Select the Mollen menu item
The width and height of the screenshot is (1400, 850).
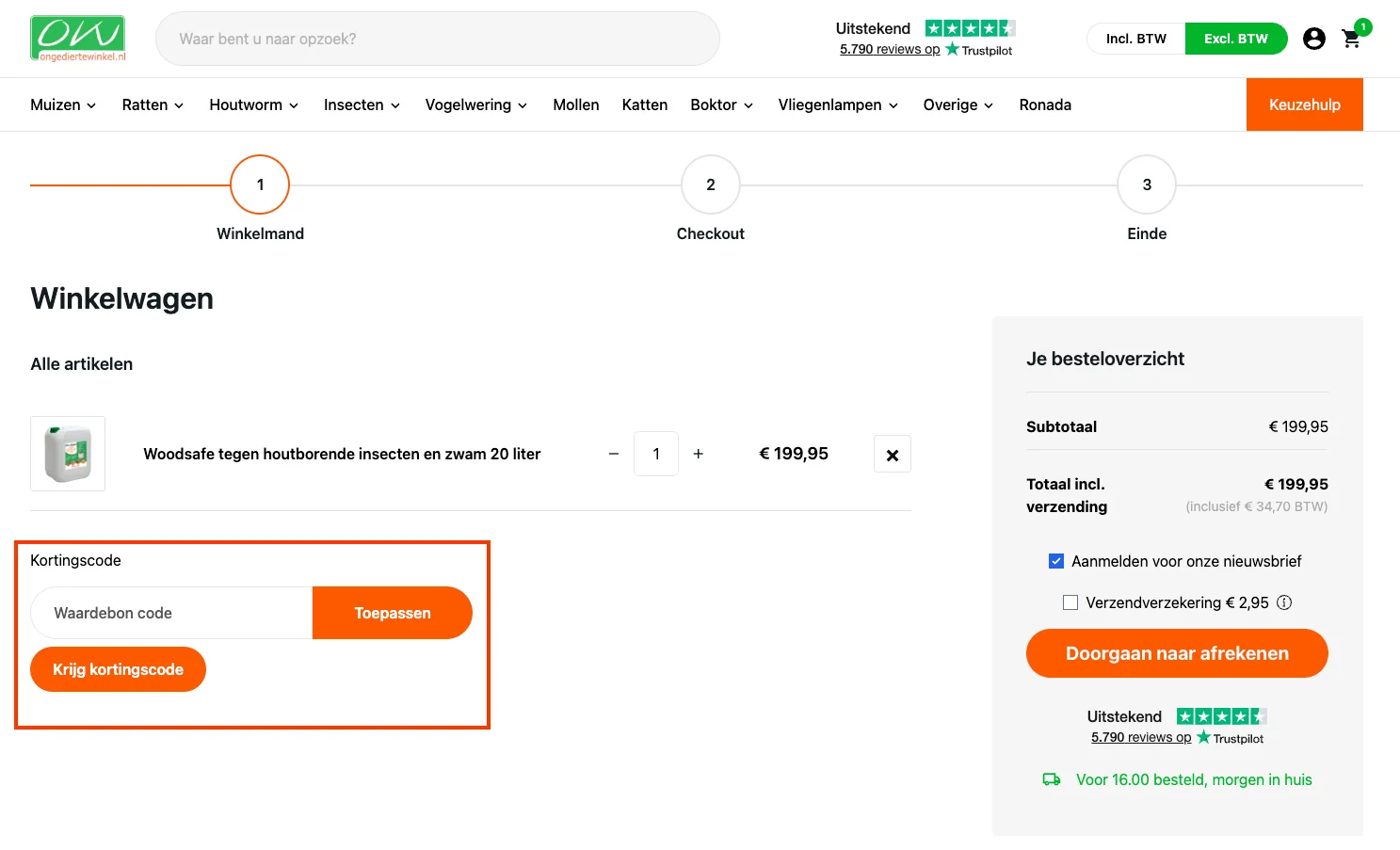click(575, 104)
